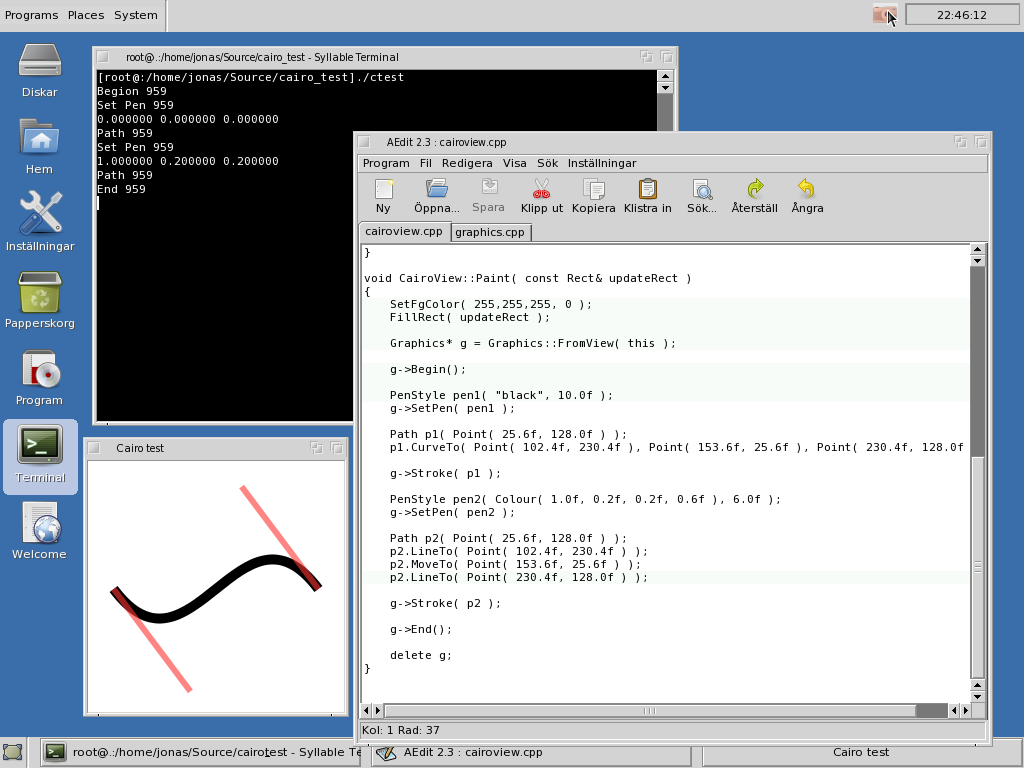This screenshot has width=1024, height=768.
Task: Open the Sök menu
Action: click(547, 163)
